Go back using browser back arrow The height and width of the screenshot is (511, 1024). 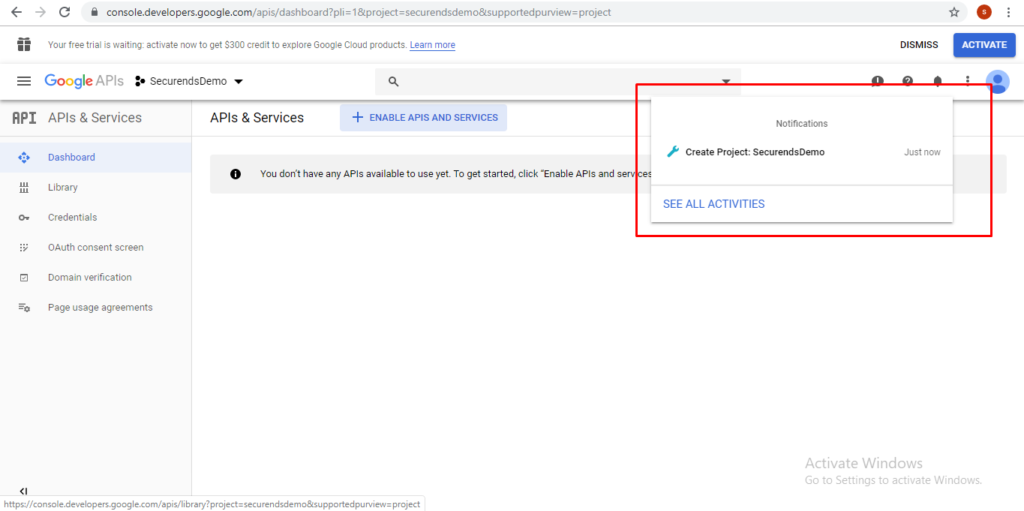pos(16,12)
